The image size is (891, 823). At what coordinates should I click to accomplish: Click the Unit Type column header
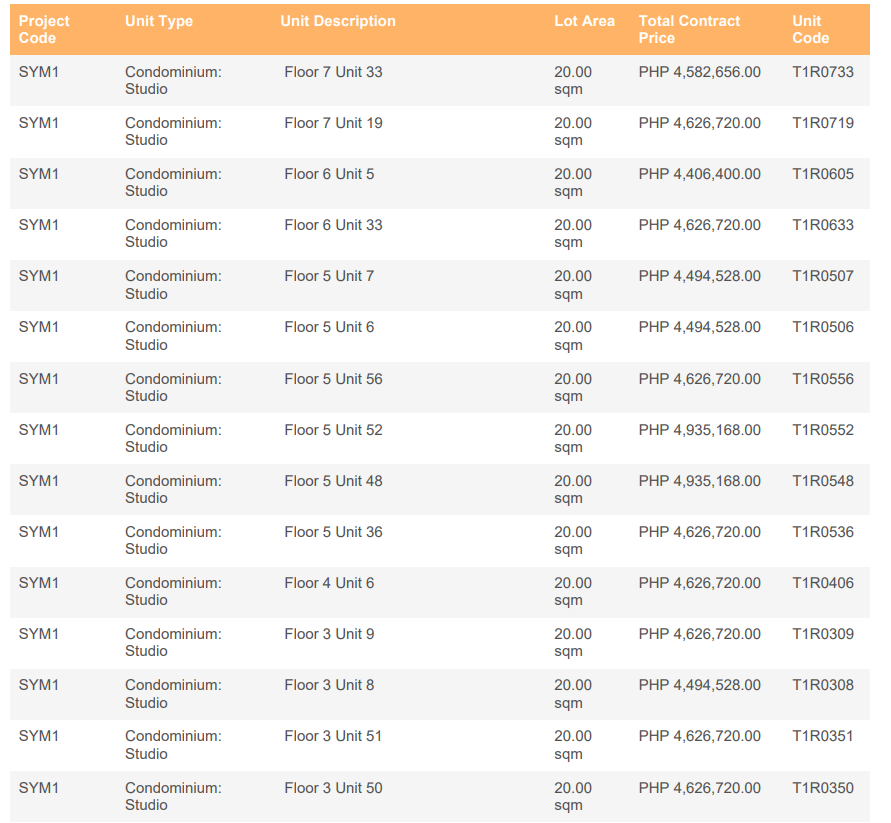point(158,21)
